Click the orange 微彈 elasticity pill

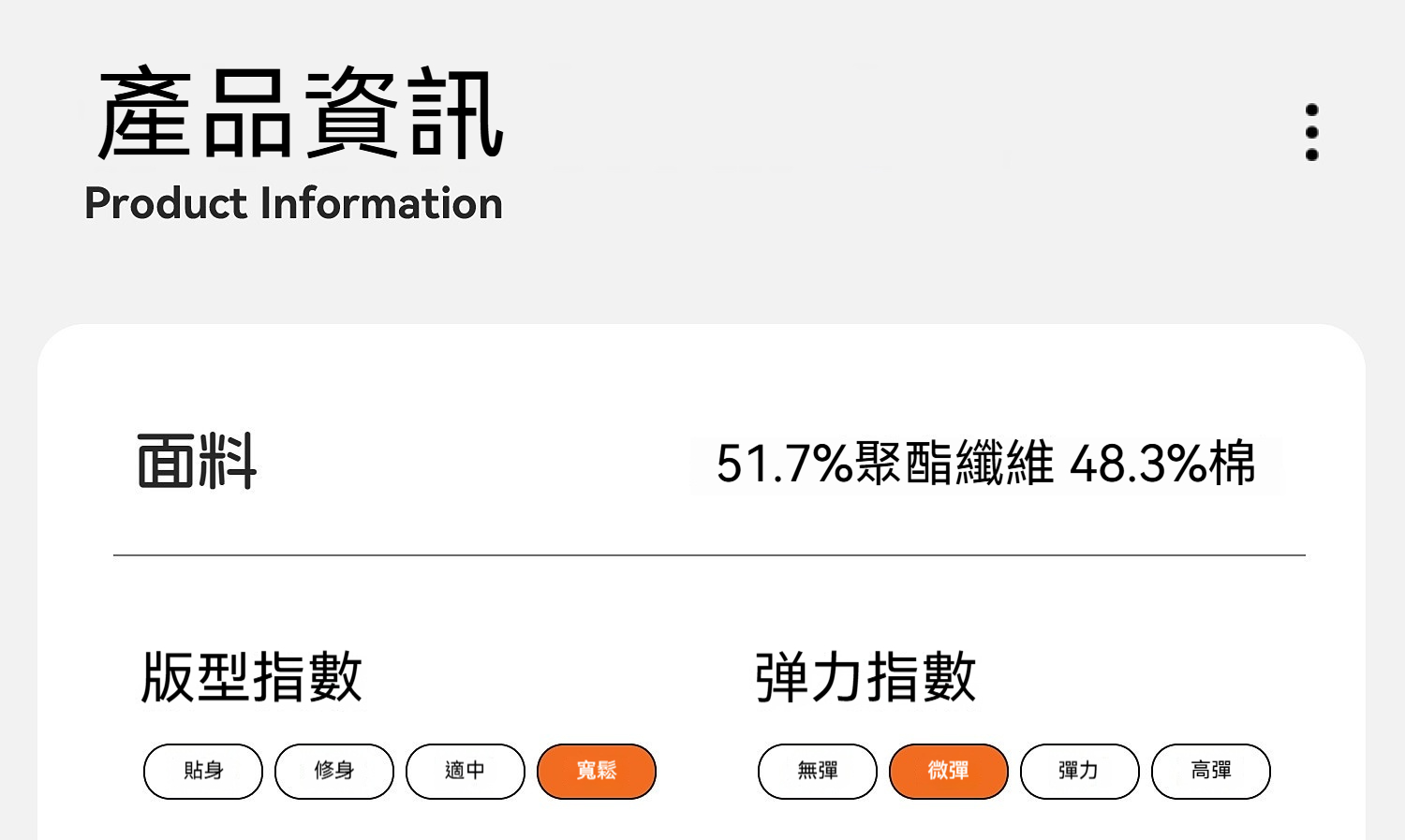click(x=949, y=771)
